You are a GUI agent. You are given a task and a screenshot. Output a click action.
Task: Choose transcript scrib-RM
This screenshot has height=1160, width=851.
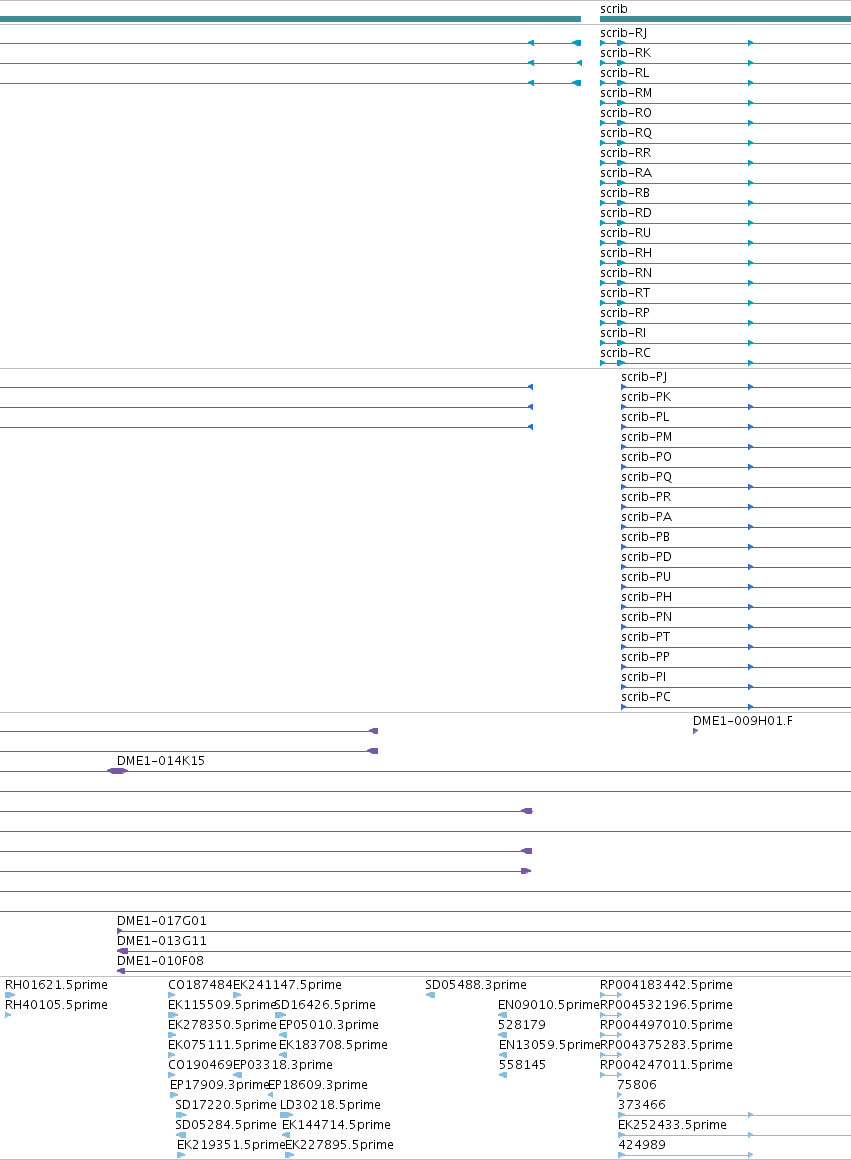pyautogui.click(x=626, y=92)
